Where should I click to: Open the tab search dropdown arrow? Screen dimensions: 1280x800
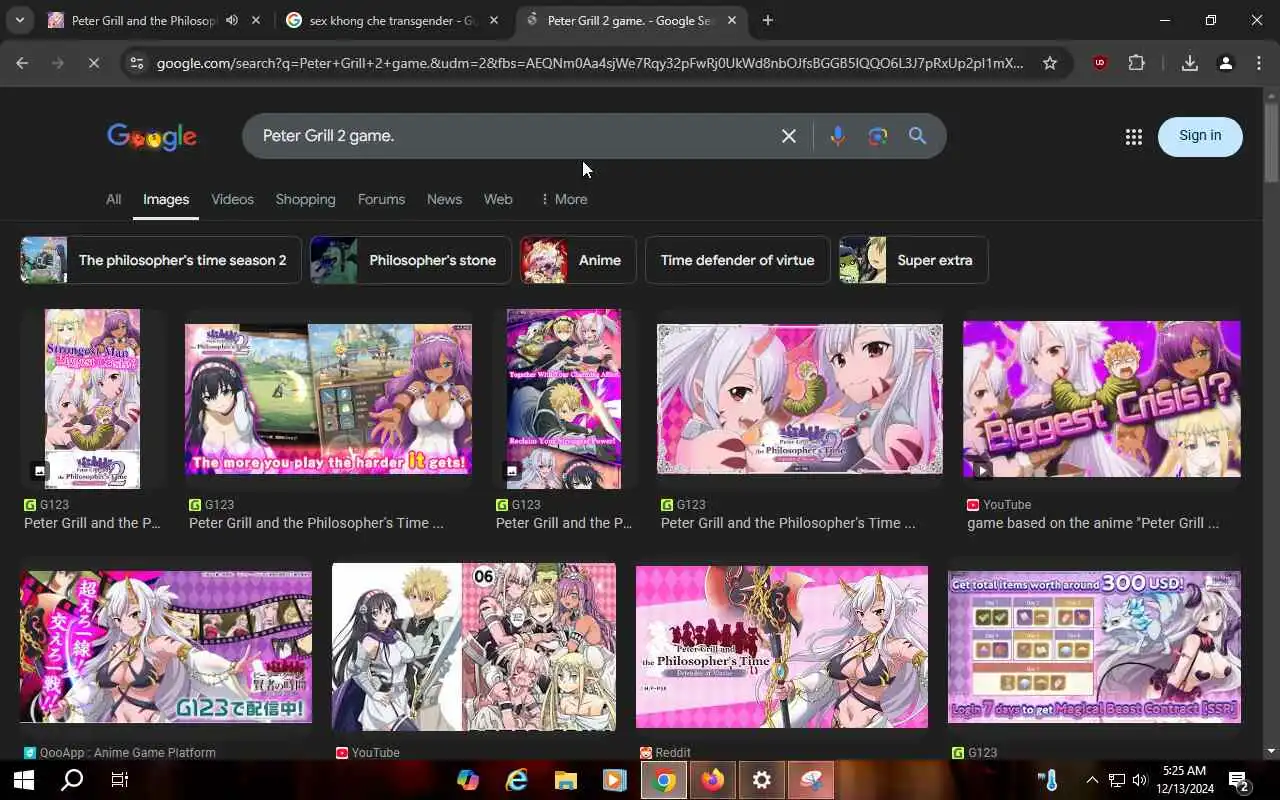click(20, 20)
